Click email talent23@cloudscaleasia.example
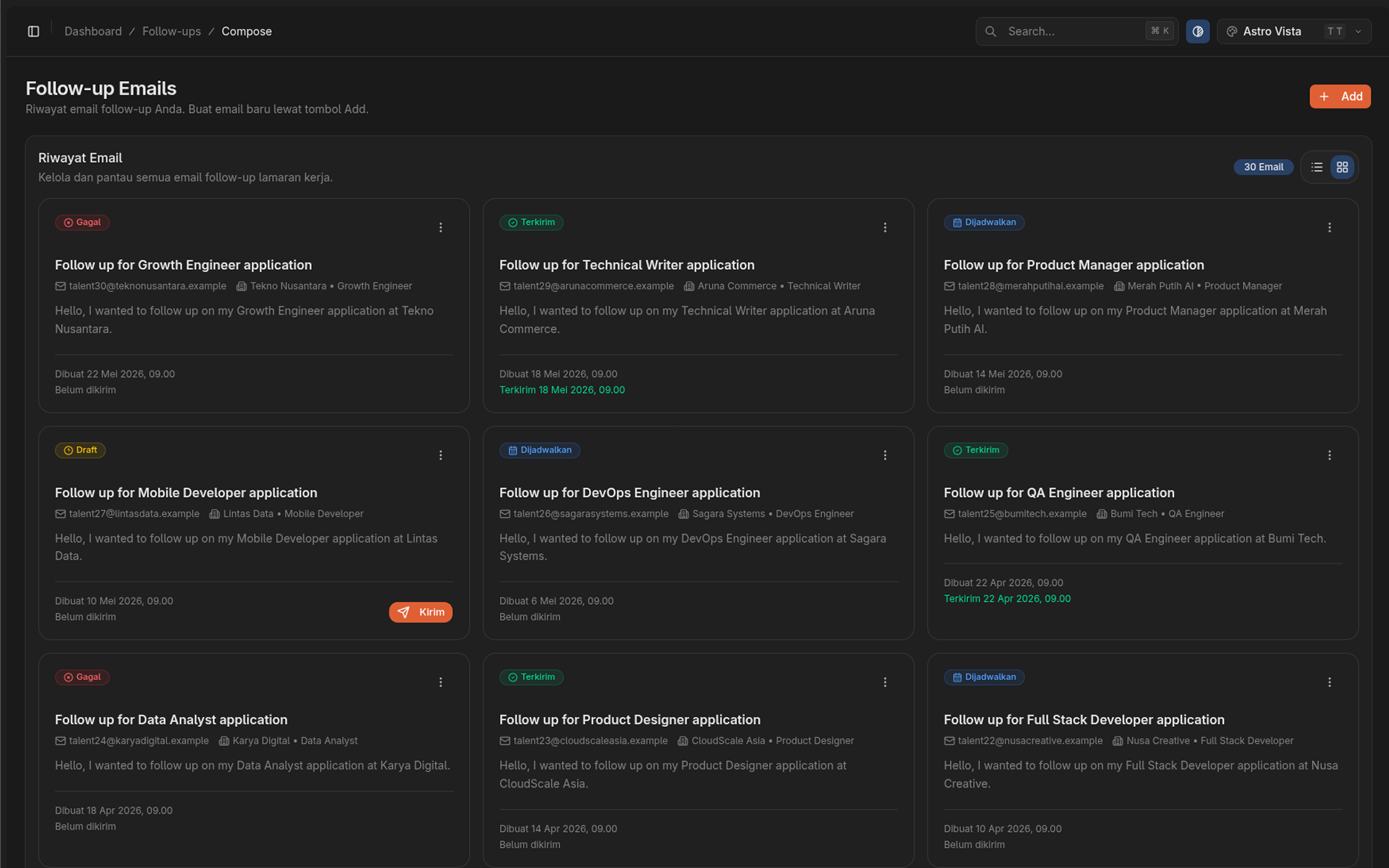Screen dimensions: 1389x868 pyautogui.click(x=590, y=741)
